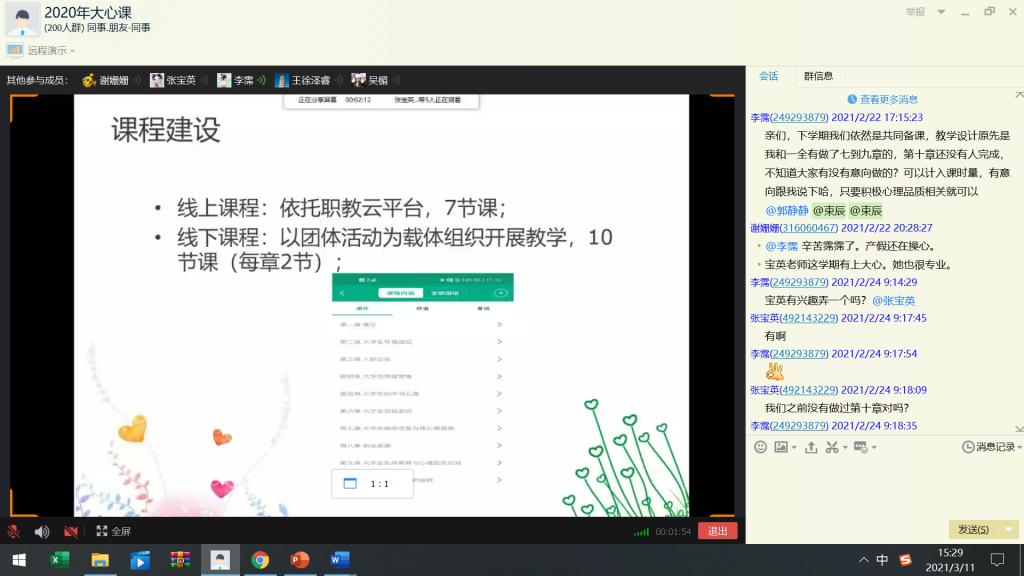
Task: Open Google Chrome from the taskbar
Action: 260,560
